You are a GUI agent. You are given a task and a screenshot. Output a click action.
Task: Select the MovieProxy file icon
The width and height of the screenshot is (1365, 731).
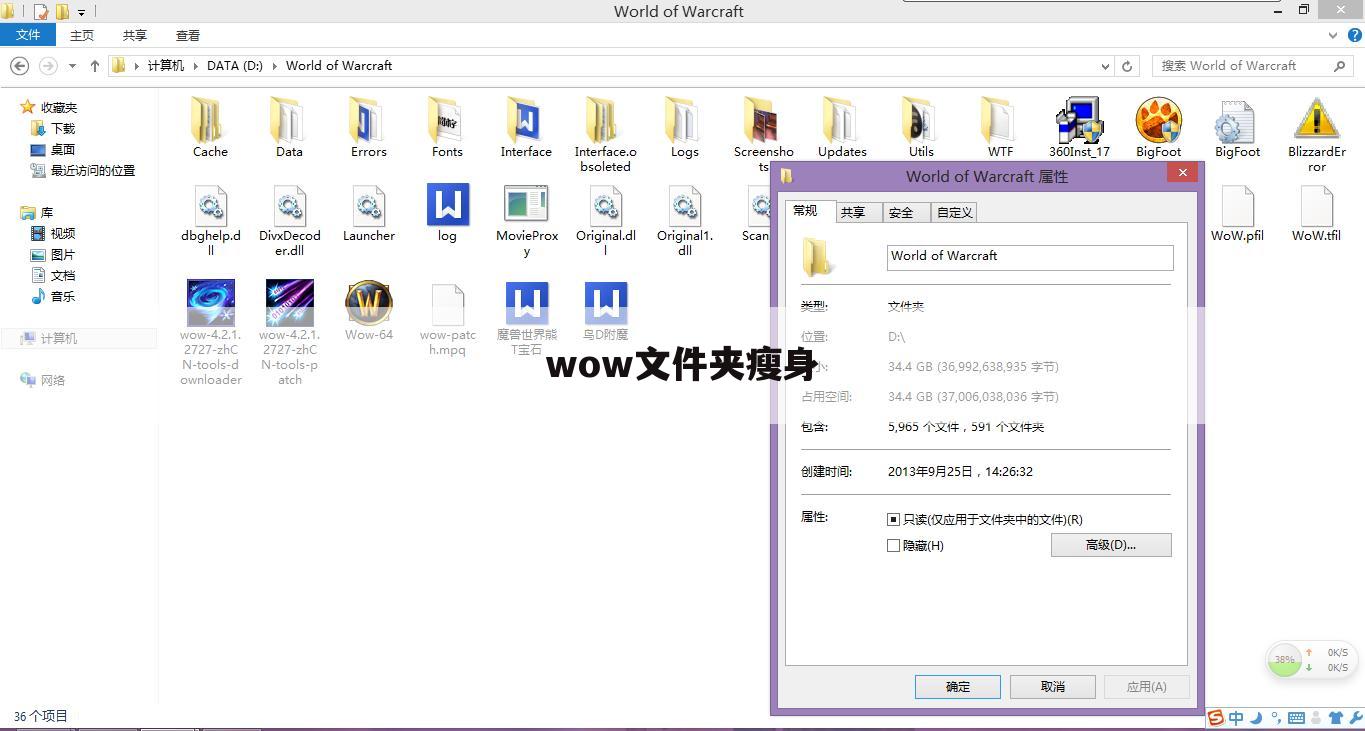(x=526, y=219)
